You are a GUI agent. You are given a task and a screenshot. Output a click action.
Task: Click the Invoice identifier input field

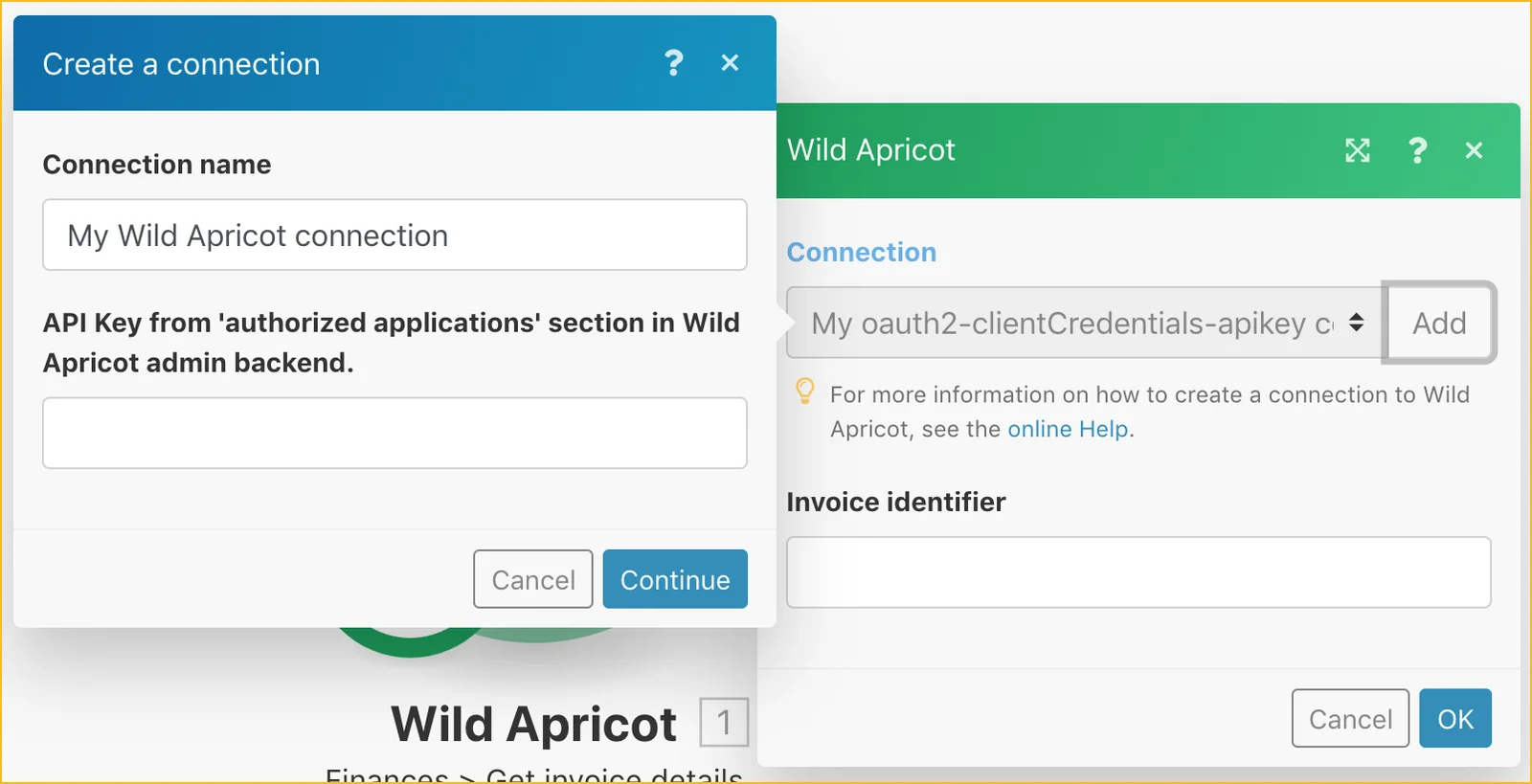(1138, 572)
